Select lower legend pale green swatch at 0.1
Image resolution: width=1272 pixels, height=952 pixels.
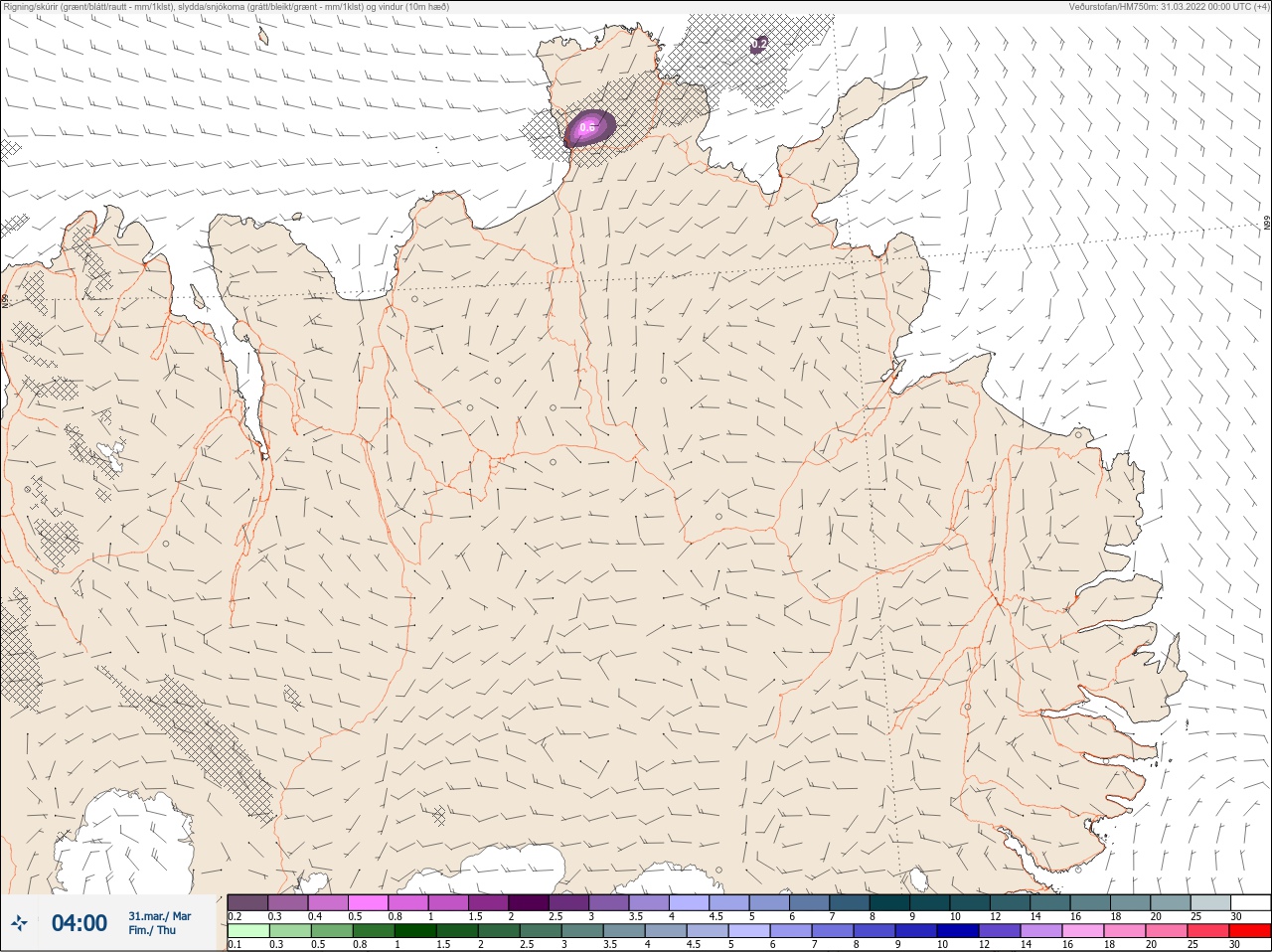247,931
